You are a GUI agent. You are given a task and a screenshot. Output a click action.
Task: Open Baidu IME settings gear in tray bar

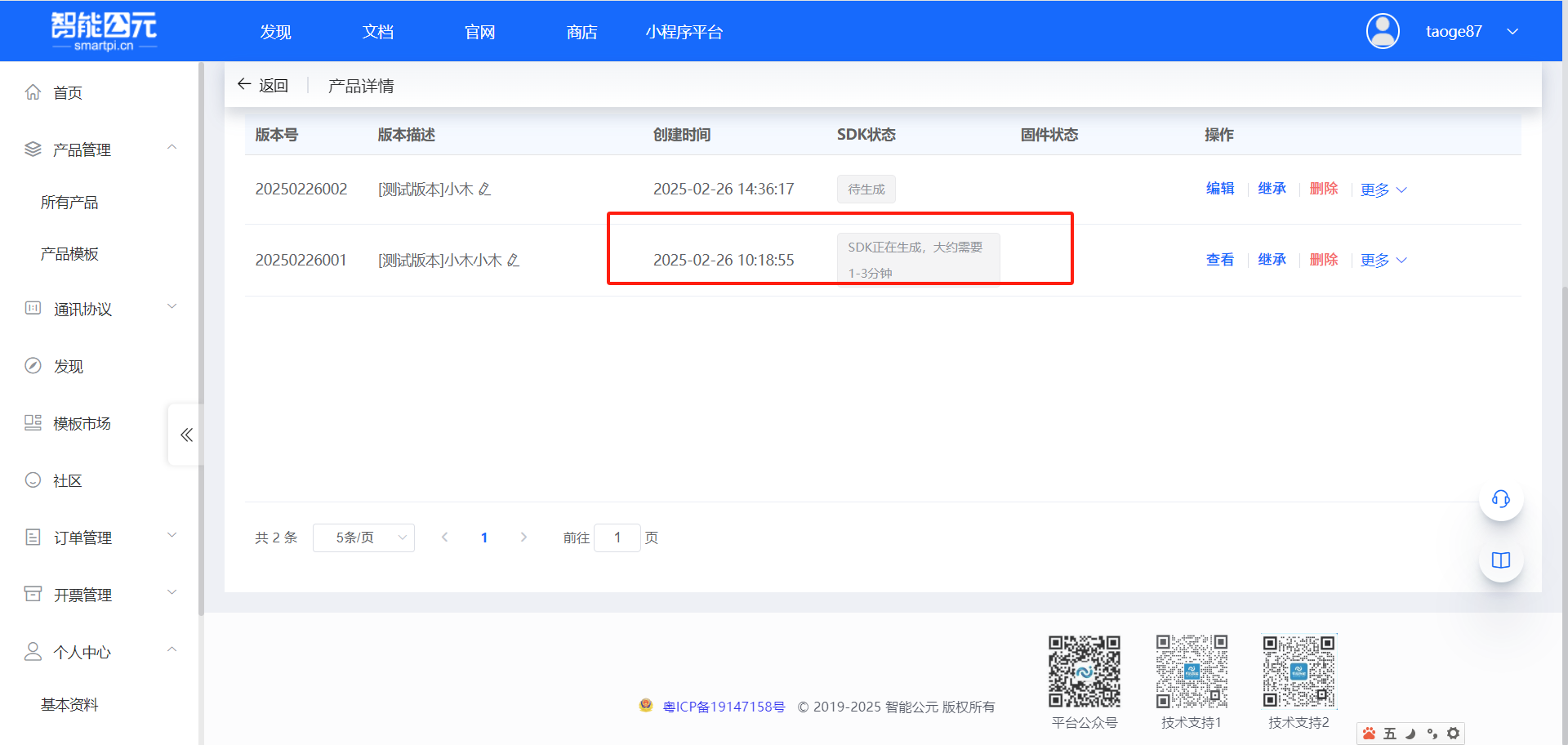1454,734
